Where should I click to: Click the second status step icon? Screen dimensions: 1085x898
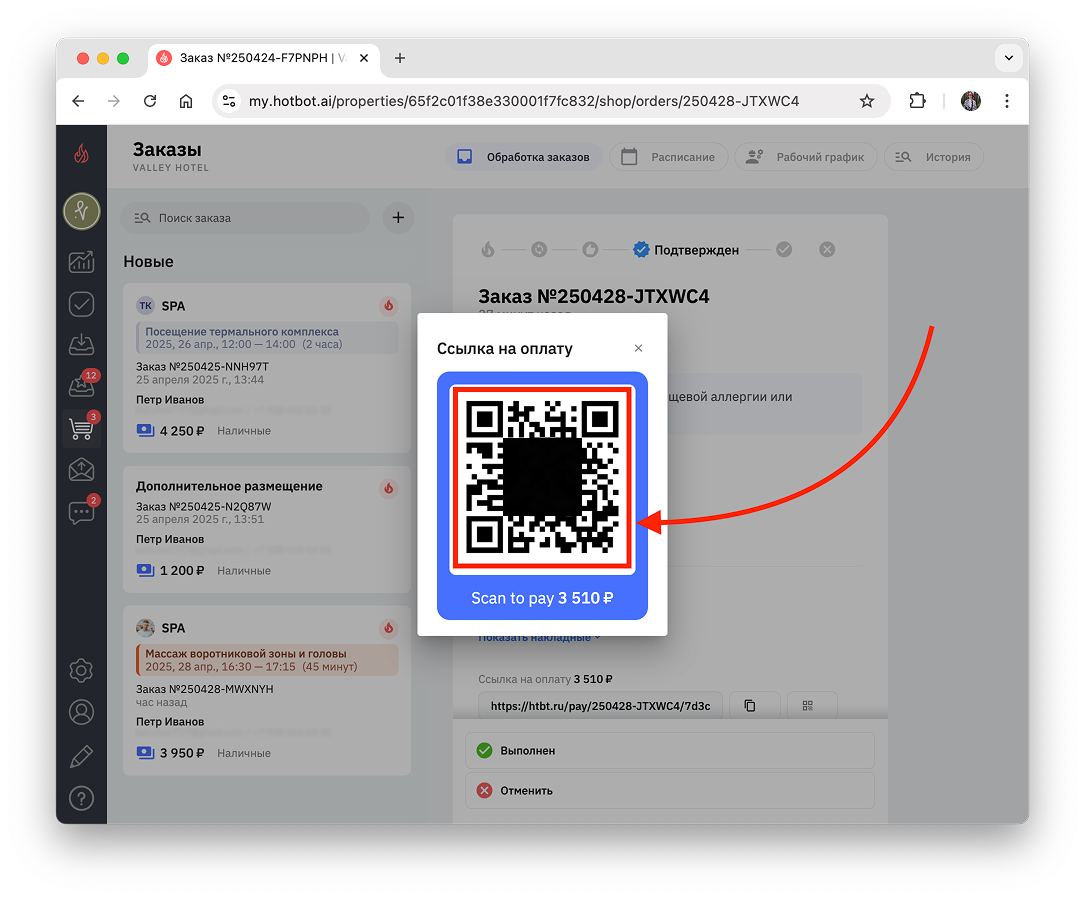[x=539, y=249]
